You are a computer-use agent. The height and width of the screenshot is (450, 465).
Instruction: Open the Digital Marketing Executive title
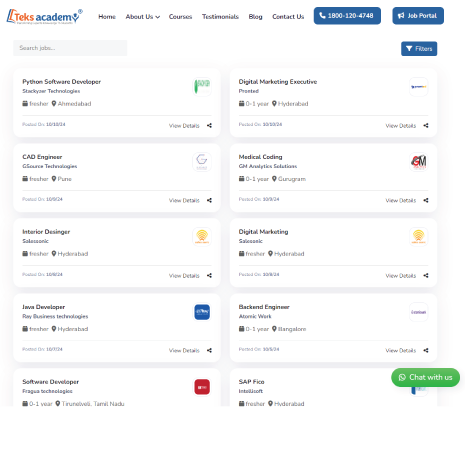tap(278, 82)
